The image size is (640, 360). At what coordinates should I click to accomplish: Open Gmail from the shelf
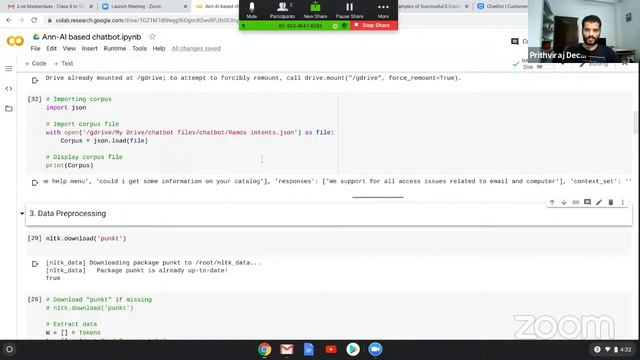pyautogui.click(x=287, y=349)
